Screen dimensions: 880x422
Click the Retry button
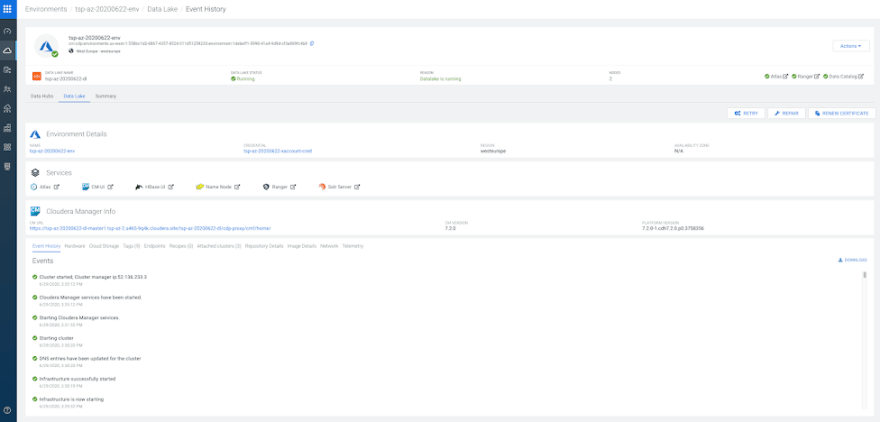point(746,113)
